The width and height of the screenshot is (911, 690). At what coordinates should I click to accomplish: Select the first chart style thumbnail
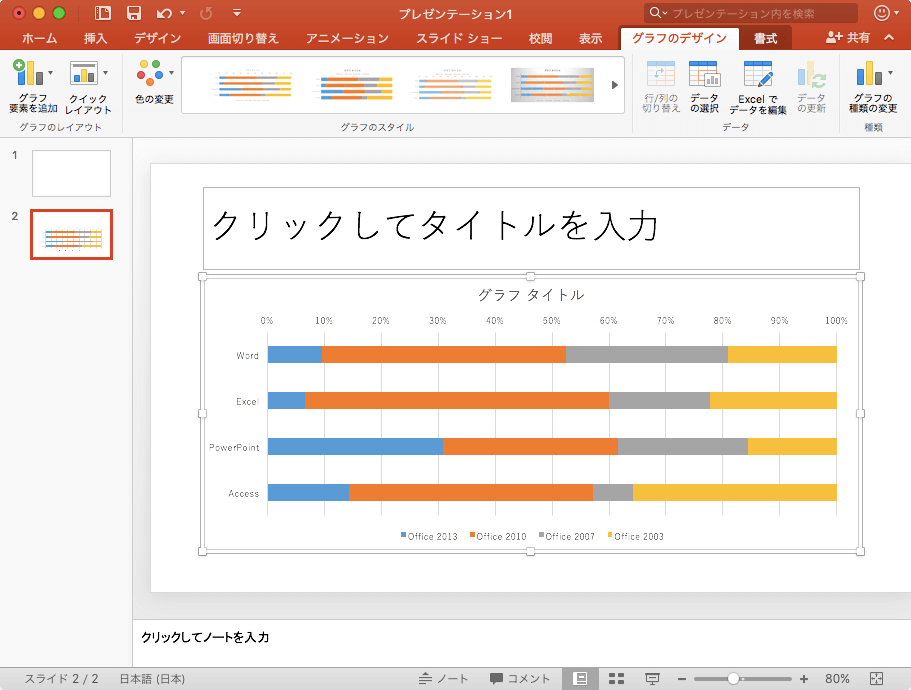pos(253,85)
